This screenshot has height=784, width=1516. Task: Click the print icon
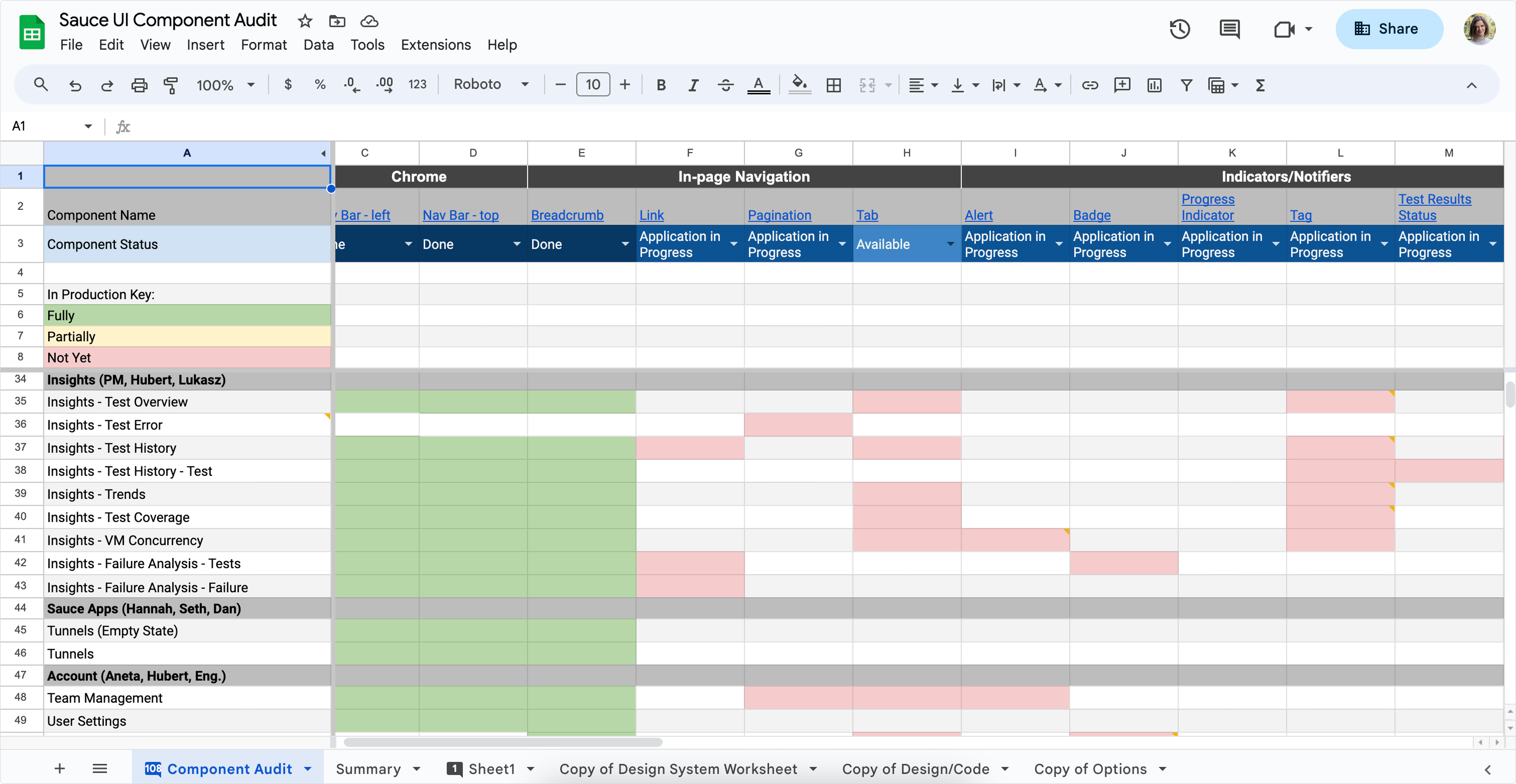coord(139,85)
